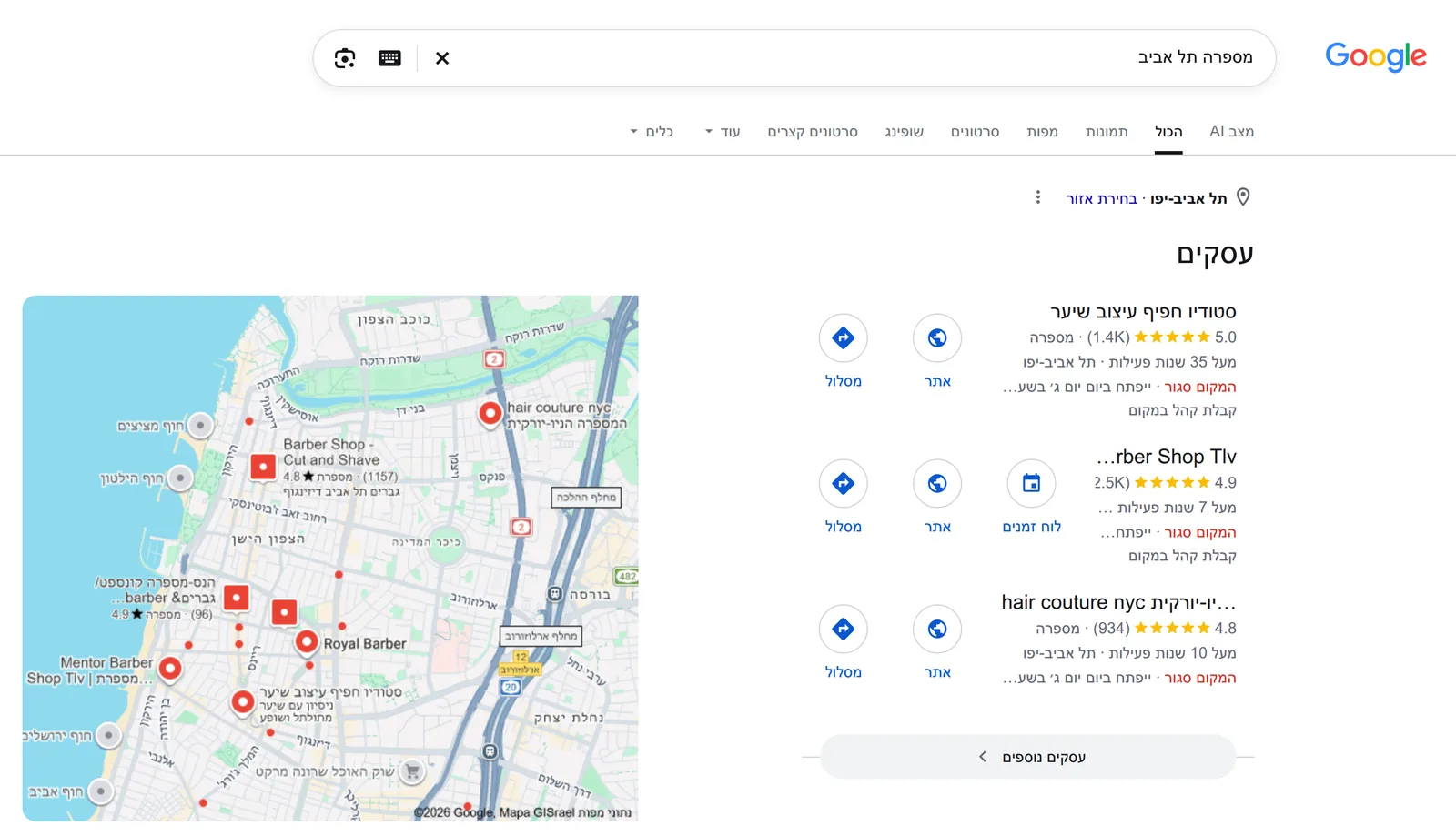The height and width of the screenshot is (836, 1456).
Task: Click the Mentor Barber Shop Tlv map pin
Action: point(169,669)
